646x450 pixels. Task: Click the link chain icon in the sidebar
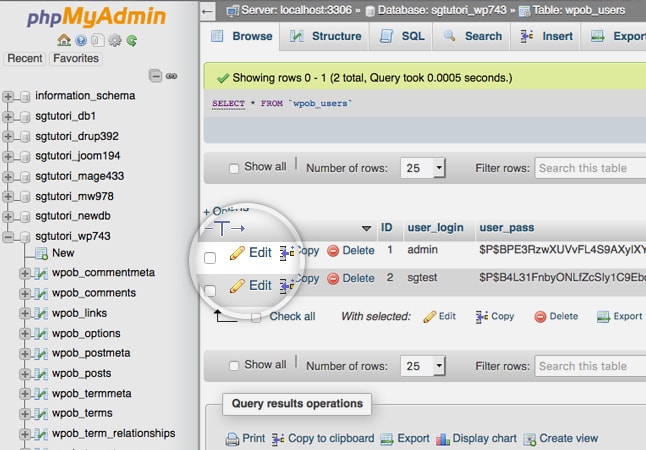(x=171, y=76)
